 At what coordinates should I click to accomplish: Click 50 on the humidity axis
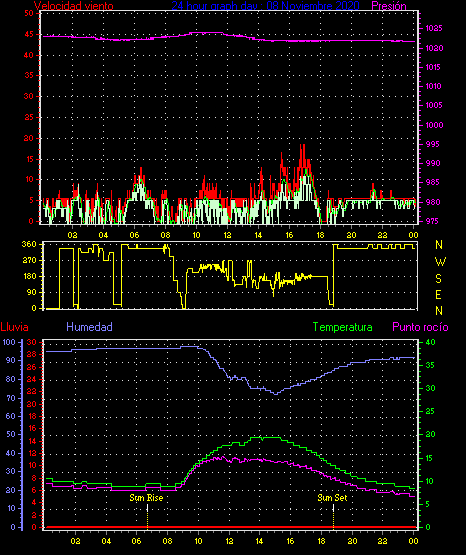[11, 434]
